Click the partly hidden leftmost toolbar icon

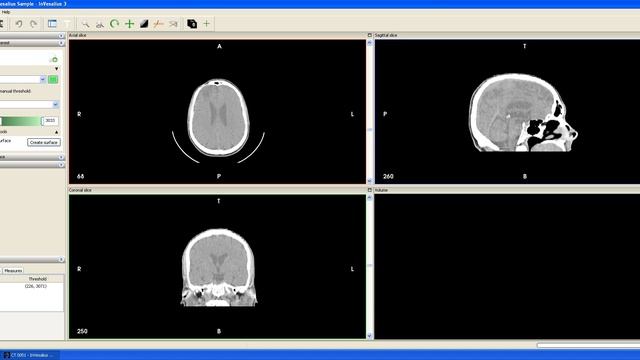[2, 24]
